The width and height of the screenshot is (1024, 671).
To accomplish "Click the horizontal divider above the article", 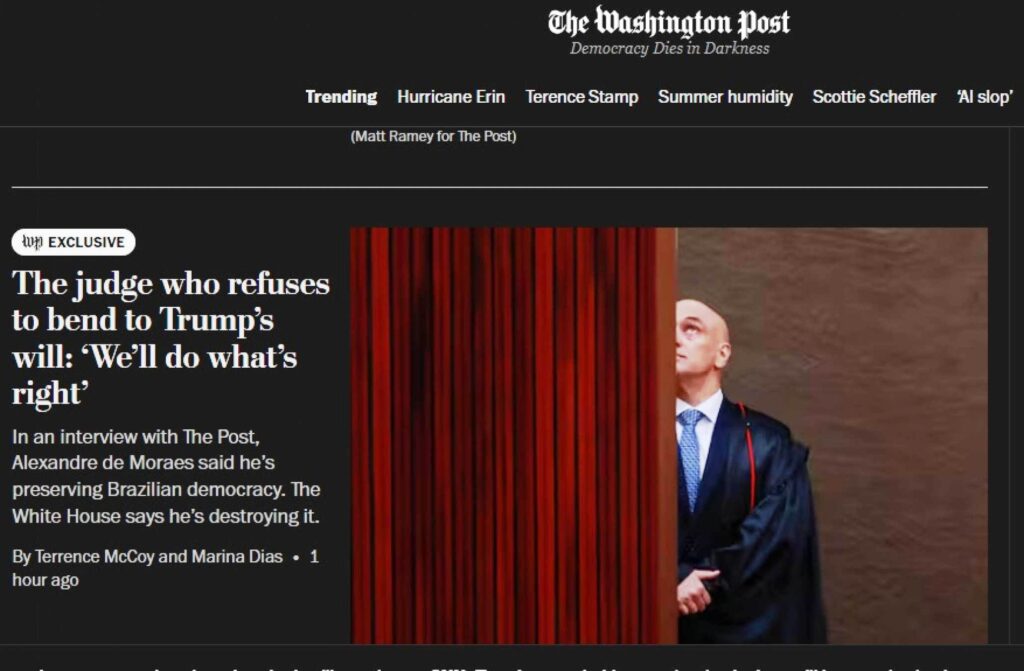I will click(x=500, y=187).
